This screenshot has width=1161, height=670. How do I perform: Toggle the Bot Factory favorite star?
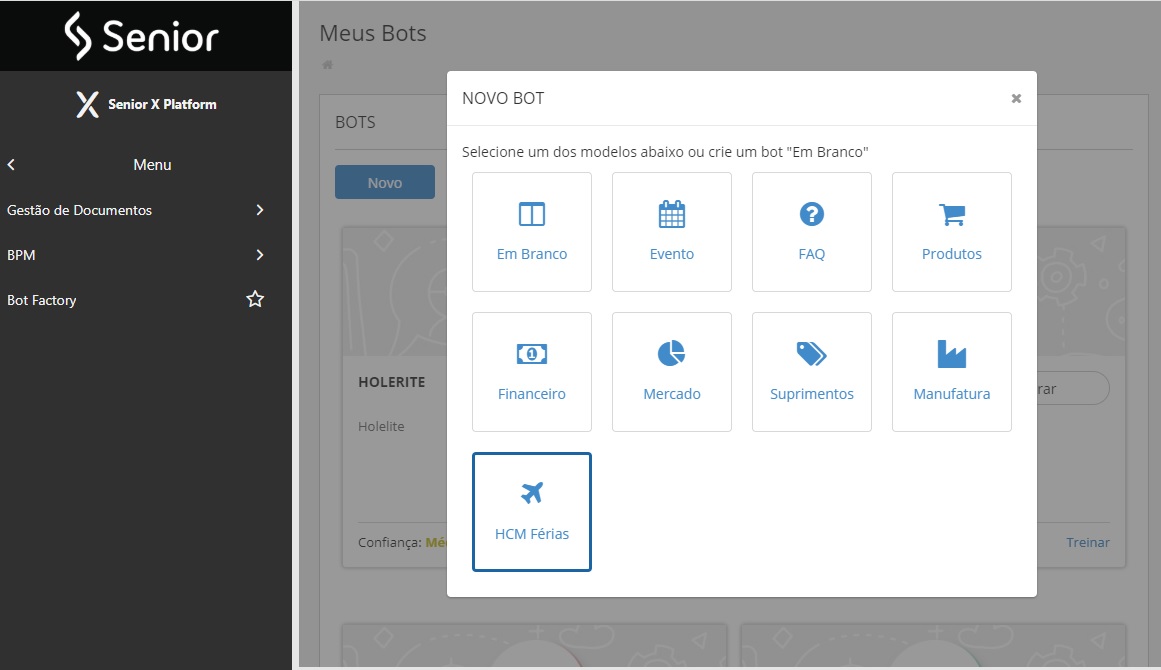[x=255, y=299]
